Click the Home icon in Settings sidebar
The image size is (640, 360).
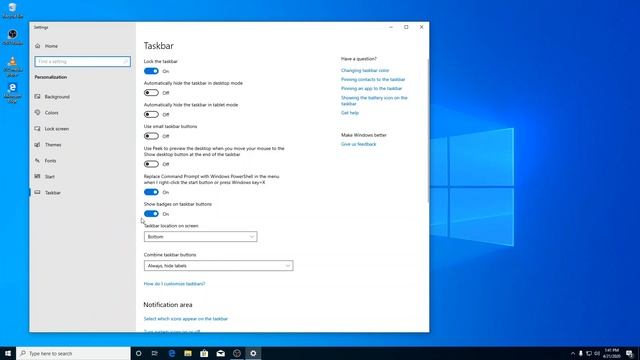[38, 46]
